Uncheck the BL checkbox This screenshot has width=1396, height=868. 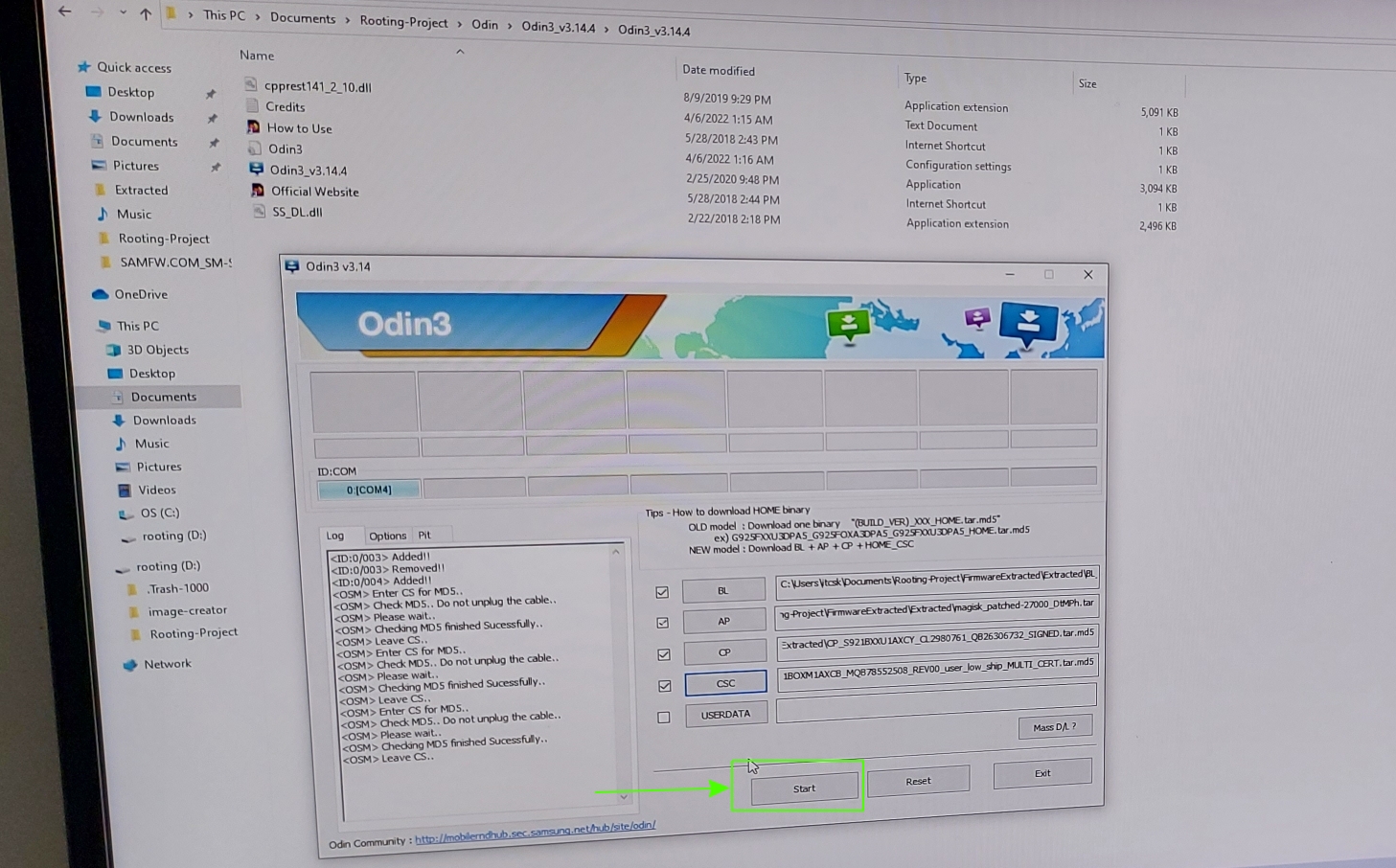point(662,592)
